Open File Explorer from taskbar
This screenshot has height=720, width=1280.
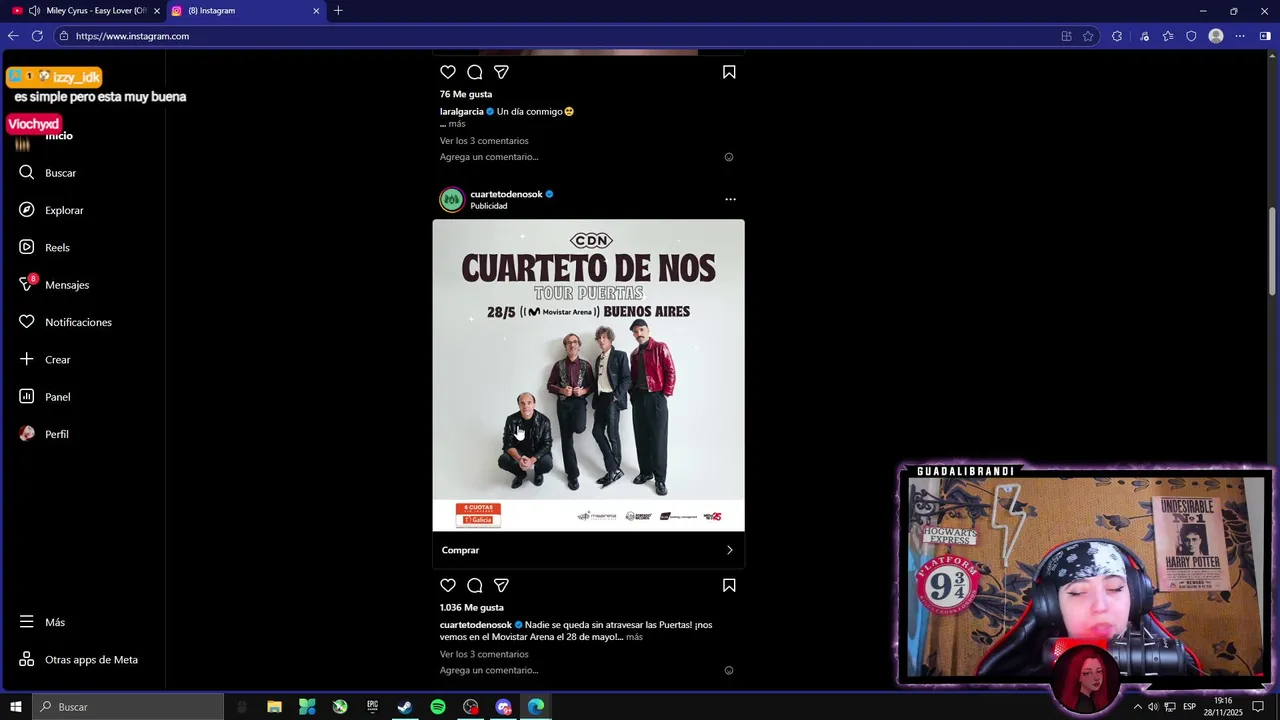[x=274, y=707]
